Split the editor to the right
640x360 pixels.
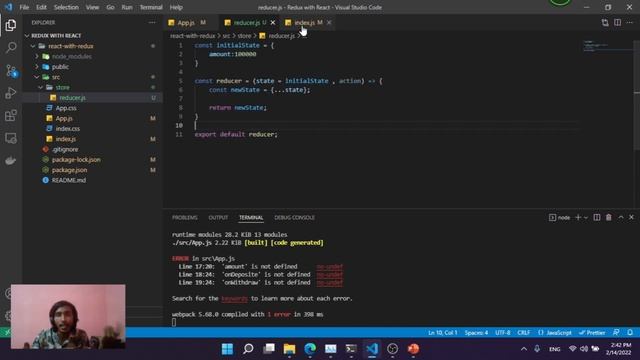point(618,22)
